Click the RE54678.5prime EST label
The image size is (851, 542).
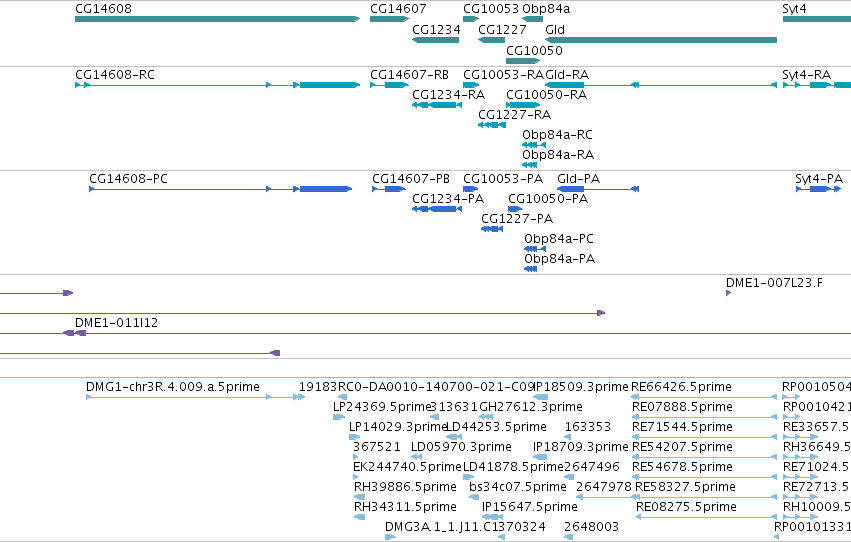point(682,467)
